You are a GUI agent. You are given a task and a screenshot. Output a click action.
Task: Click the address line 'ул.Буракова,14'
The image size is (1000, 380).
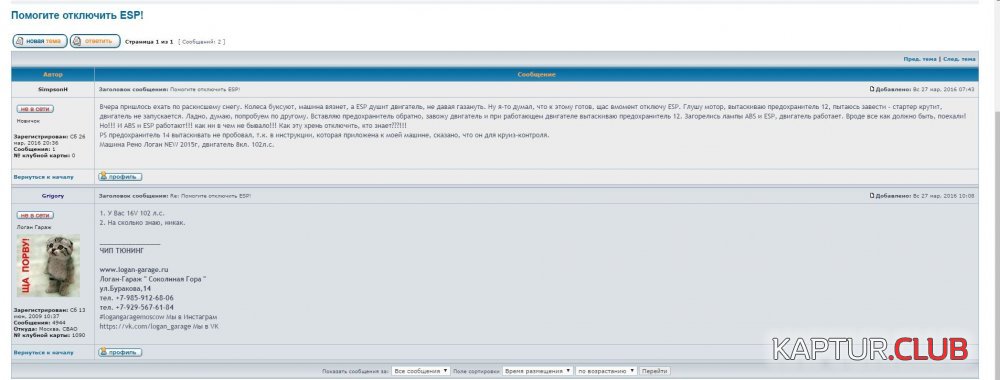(125, 289)
